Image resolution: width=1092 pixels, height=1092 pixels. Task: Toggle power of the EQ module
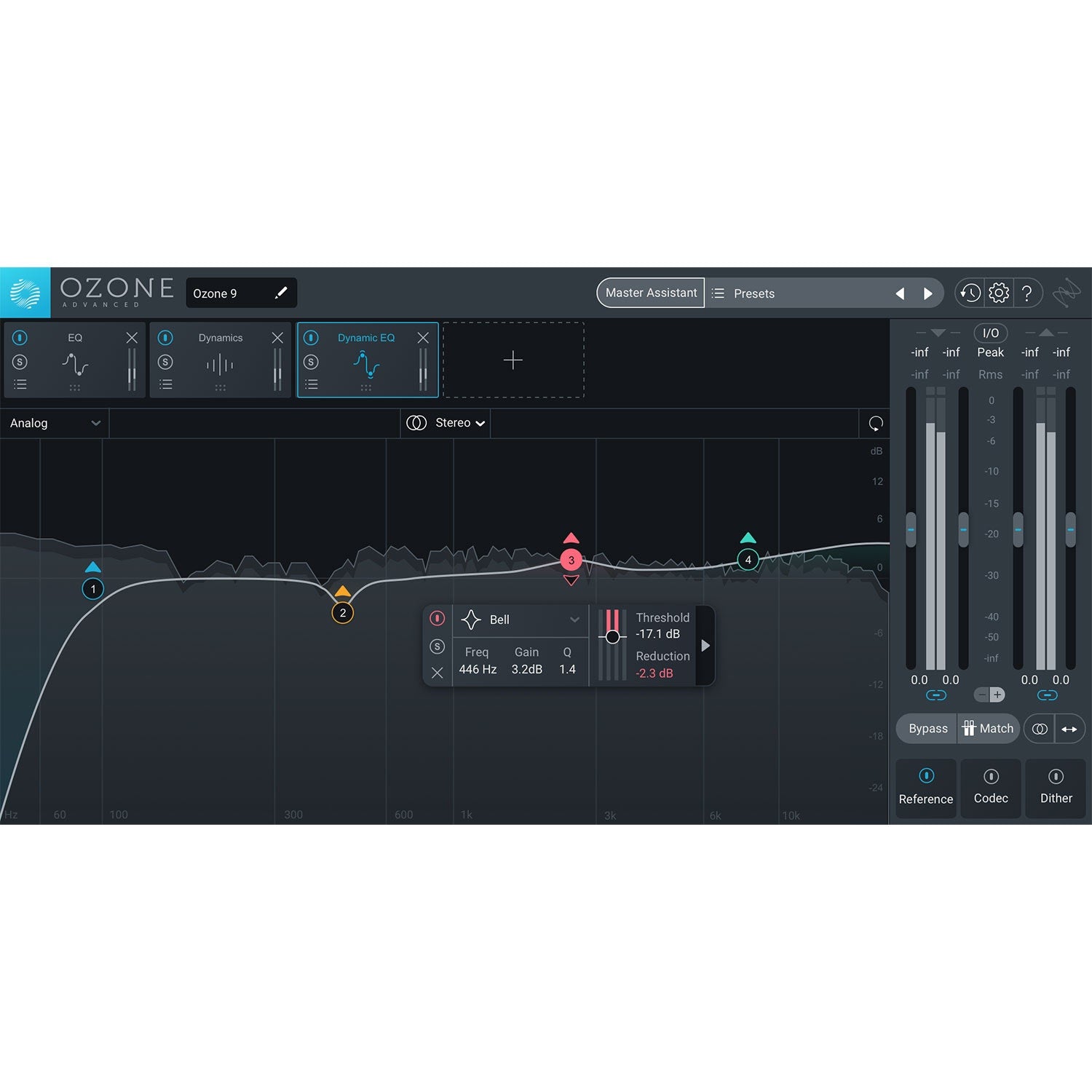click(x=20, y=338)
